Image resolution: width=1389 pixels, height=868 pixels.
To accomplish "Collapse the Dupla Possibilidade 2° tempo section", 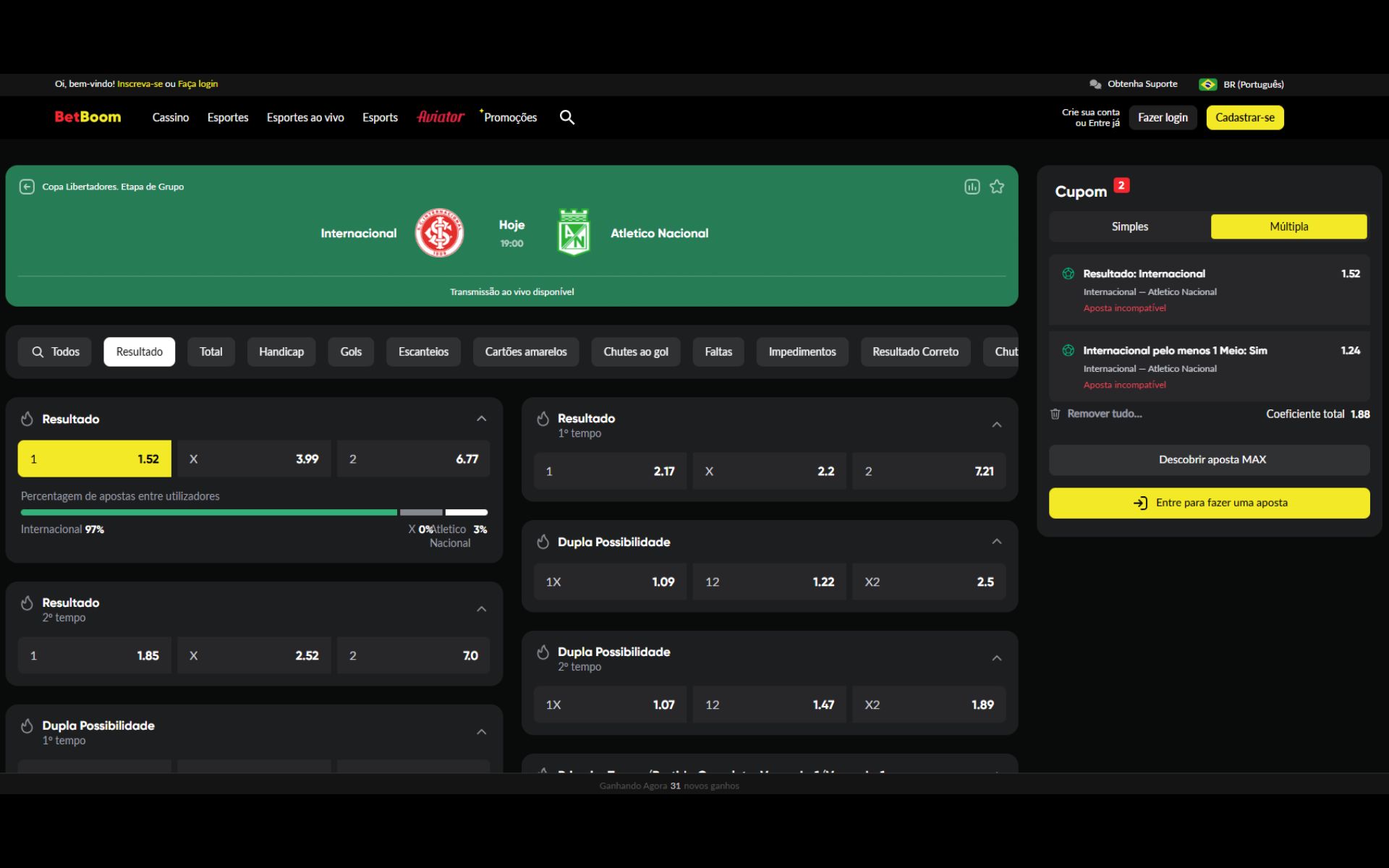I will [997, 658].
